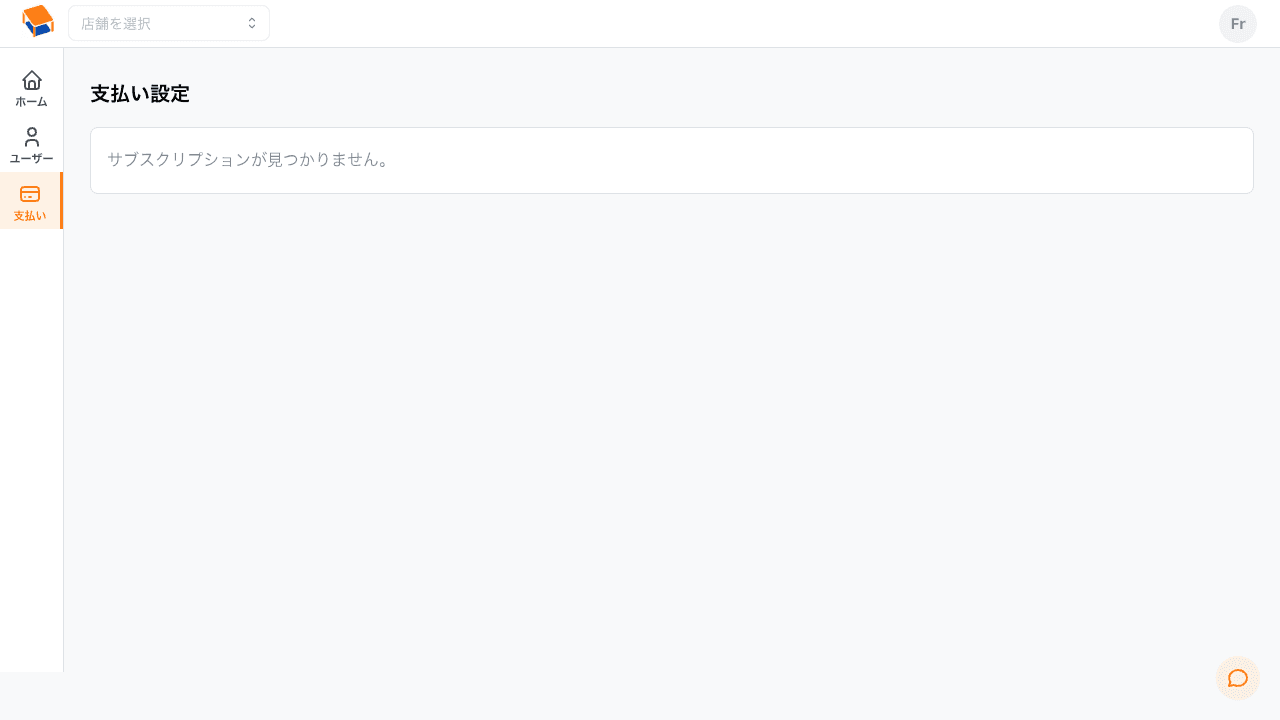1280x720 pixels.
Task: Click the up-down chevron in store selector
Action: click(252, 23)
